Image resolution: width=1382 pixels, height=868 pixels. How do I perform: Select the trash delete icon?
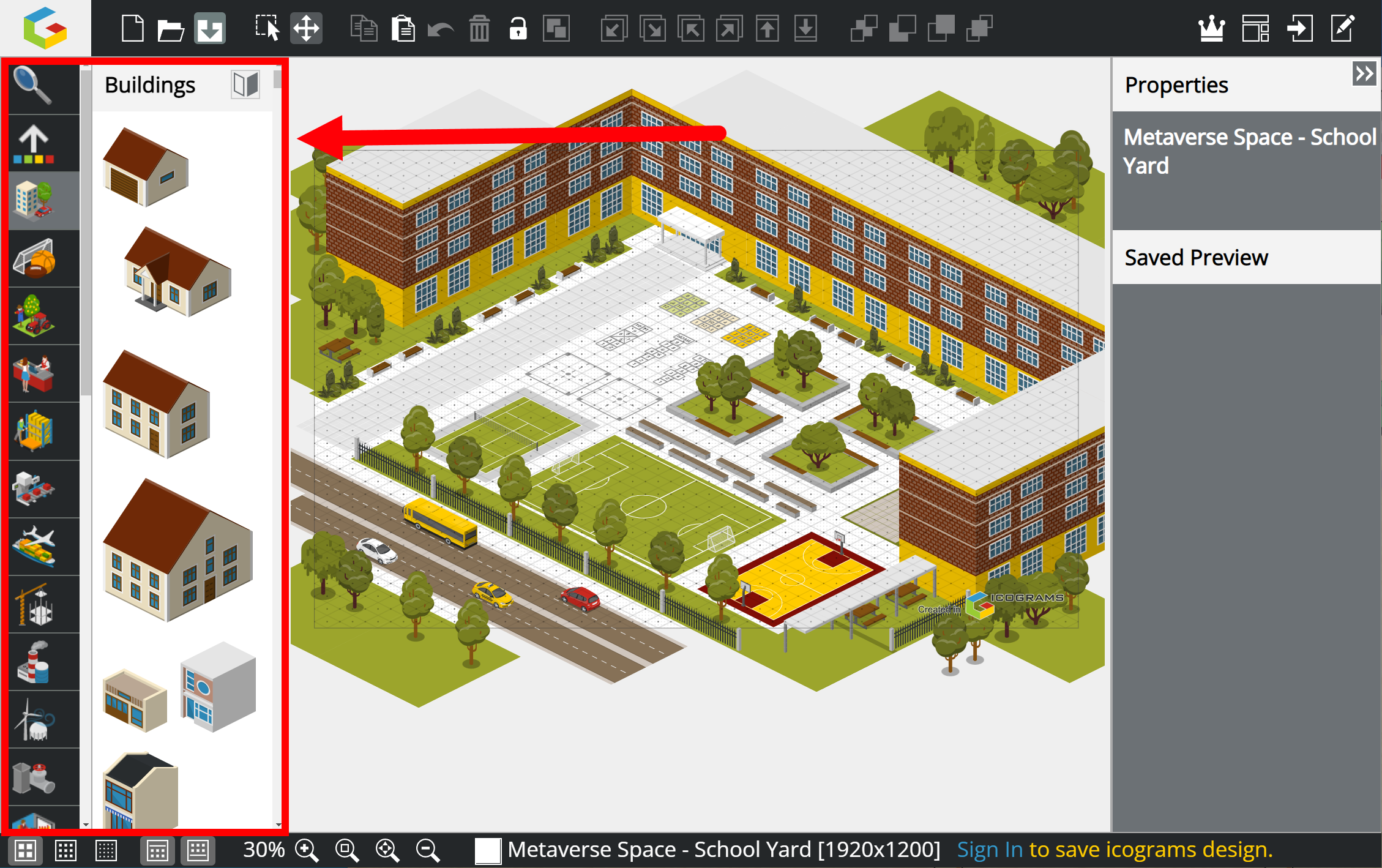(x=479, y=28)
